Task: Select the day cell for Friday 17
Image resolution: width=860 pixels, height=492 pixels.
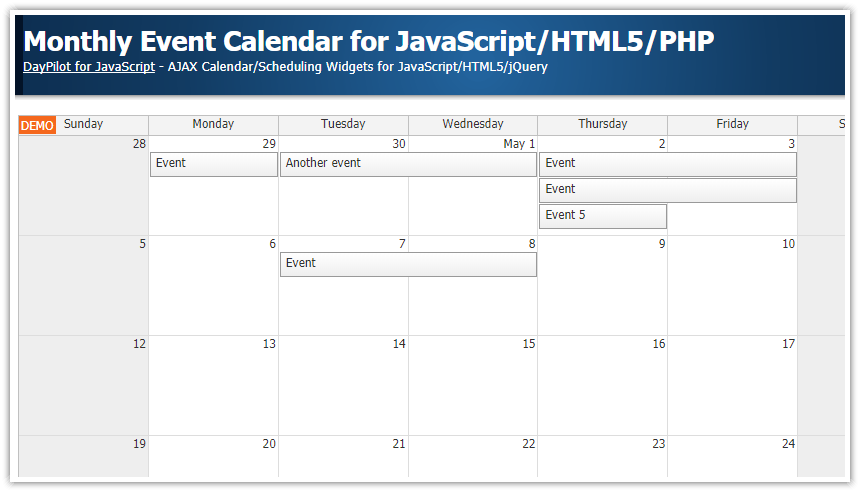Action: (x=733, y=390)
